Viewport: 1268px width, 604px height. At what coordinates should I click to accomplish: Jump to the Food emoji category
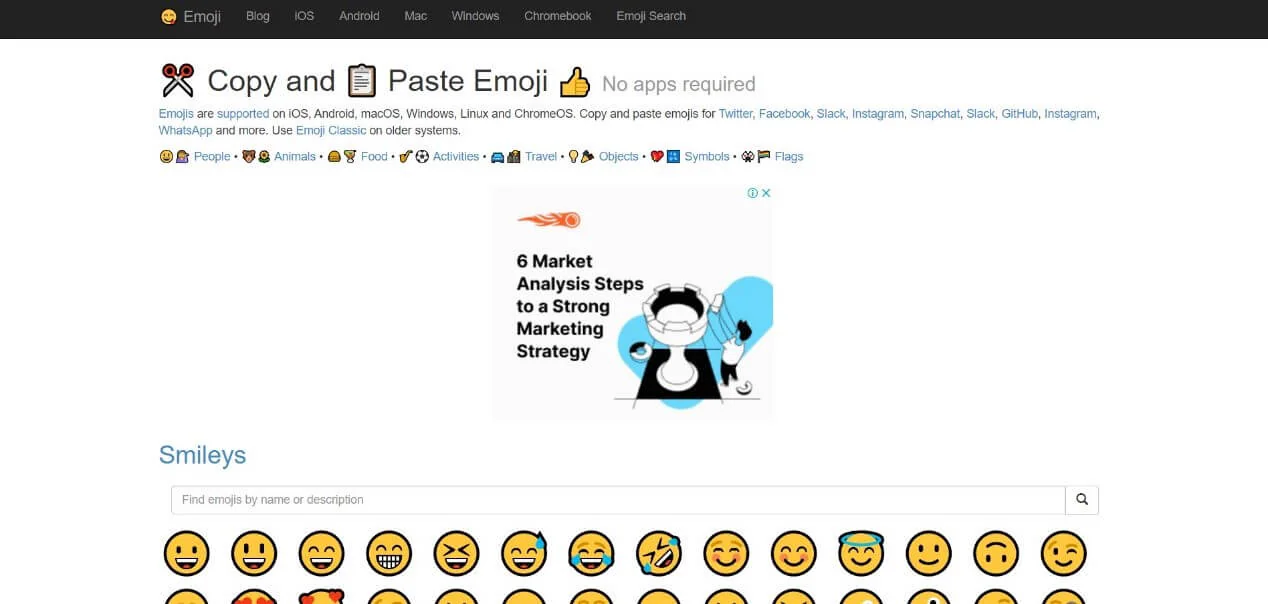tap(374, 157)
